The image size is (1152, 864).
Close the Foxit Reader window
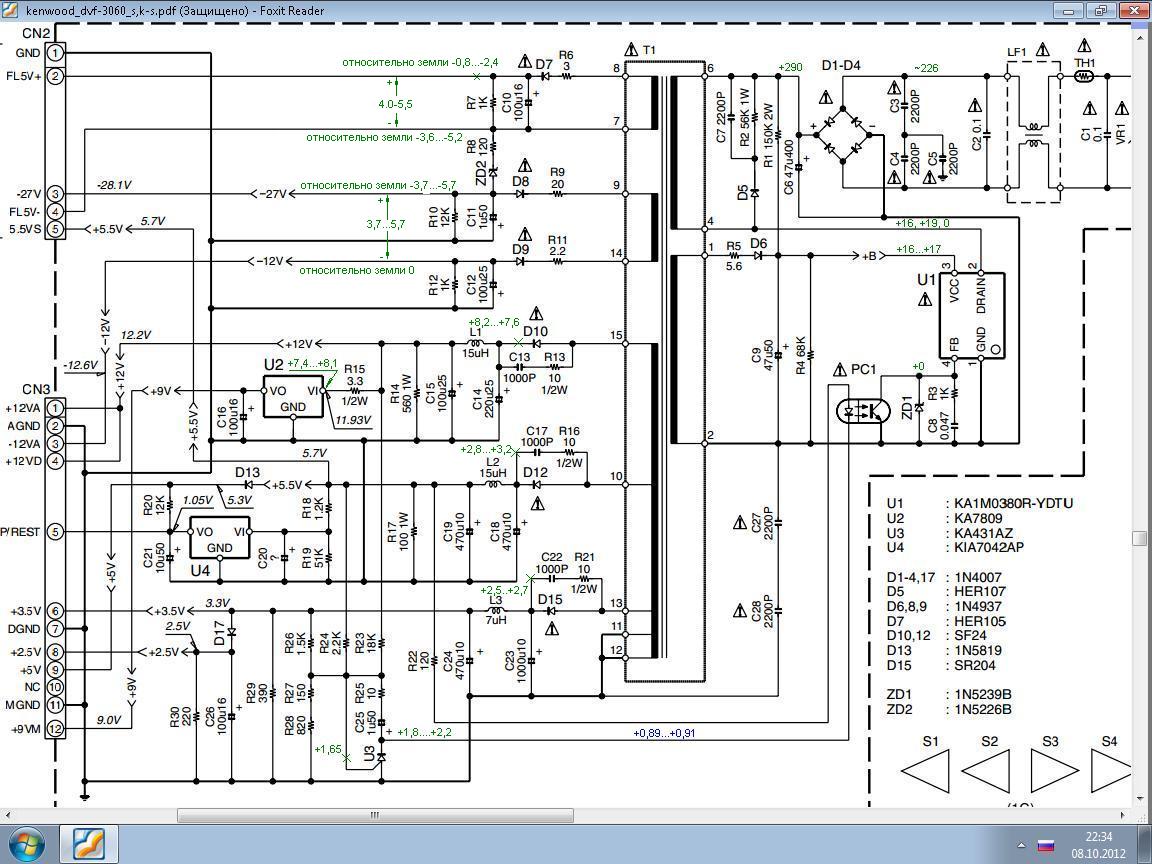(1134, 10)
